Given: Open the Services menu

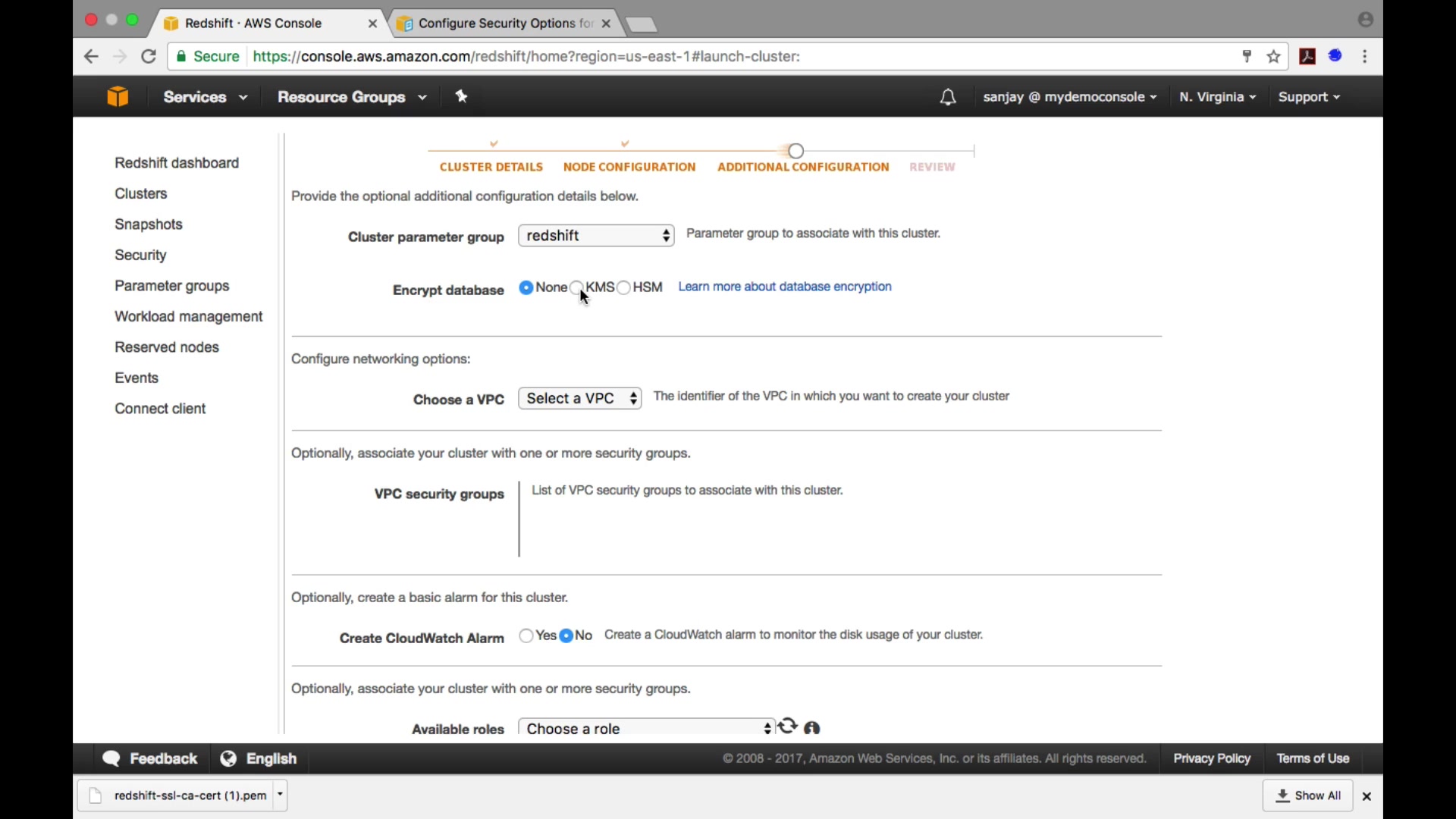Looking at the screenshot, I should point(205,97).
